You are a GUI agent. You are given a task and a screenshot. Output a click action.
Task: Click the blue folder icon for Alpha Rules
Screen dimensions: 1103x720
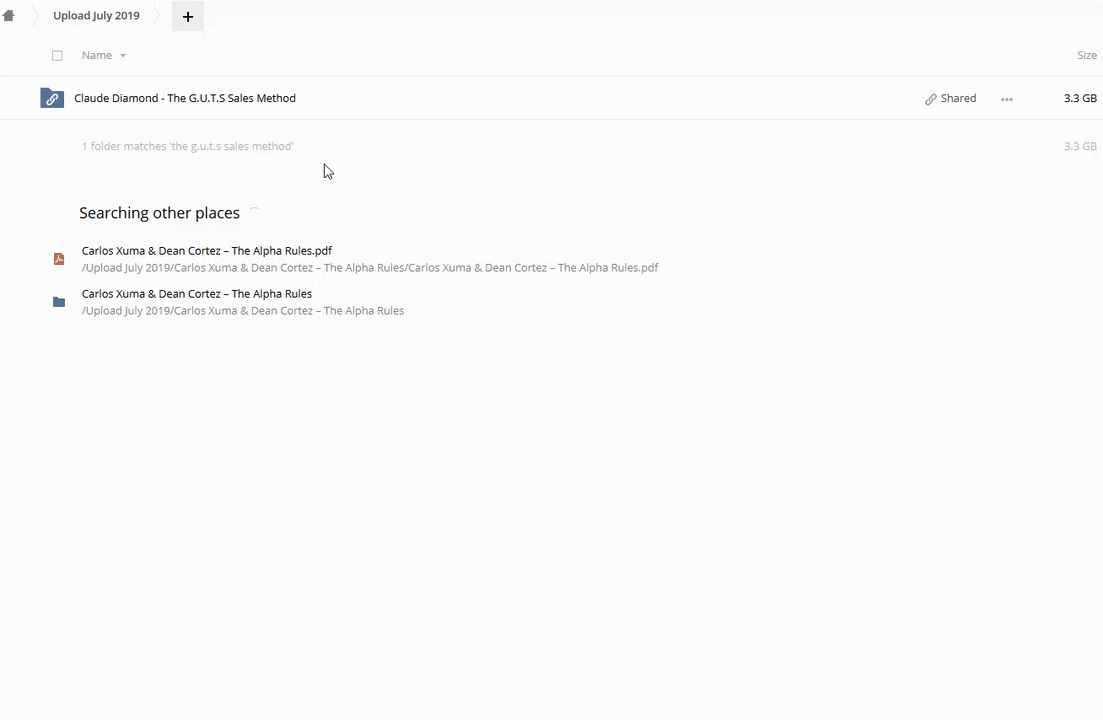(x=59, y=302)
